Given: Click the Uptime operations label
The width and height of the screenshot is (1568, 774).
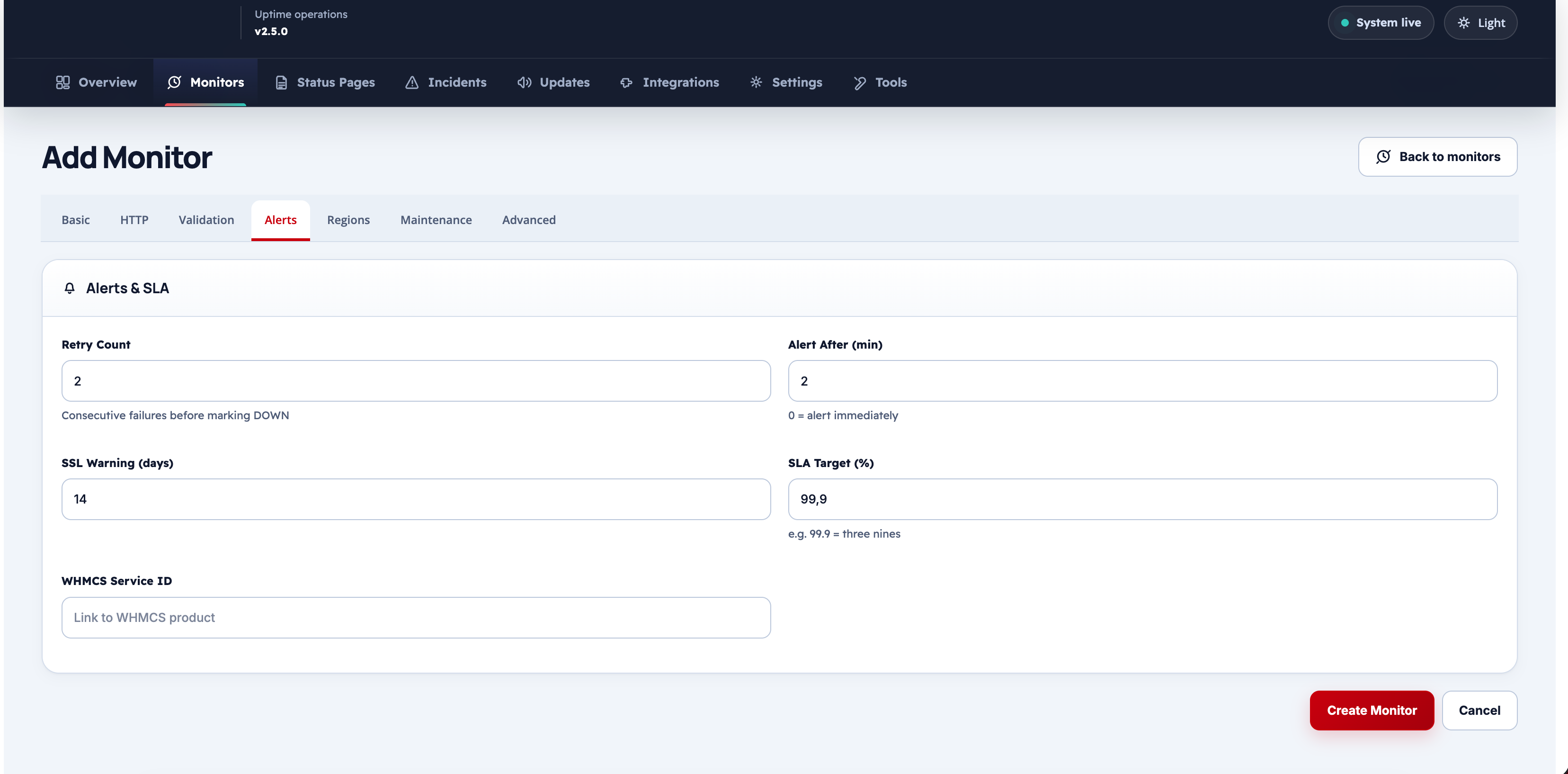Looking at the screenshot, I should coord(301,15).
